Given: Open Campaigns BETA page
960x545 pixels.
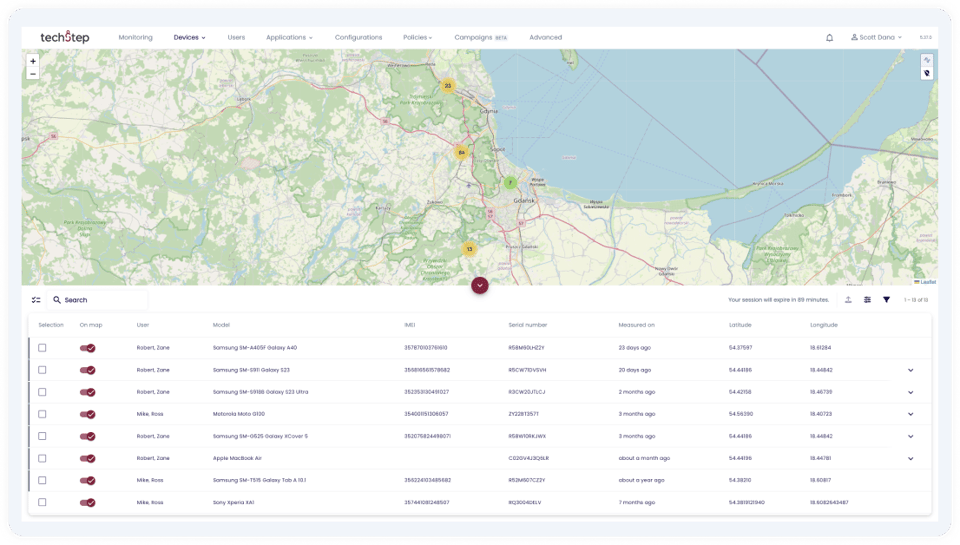Looking at the screenshot, I should (x=481, y=37).
